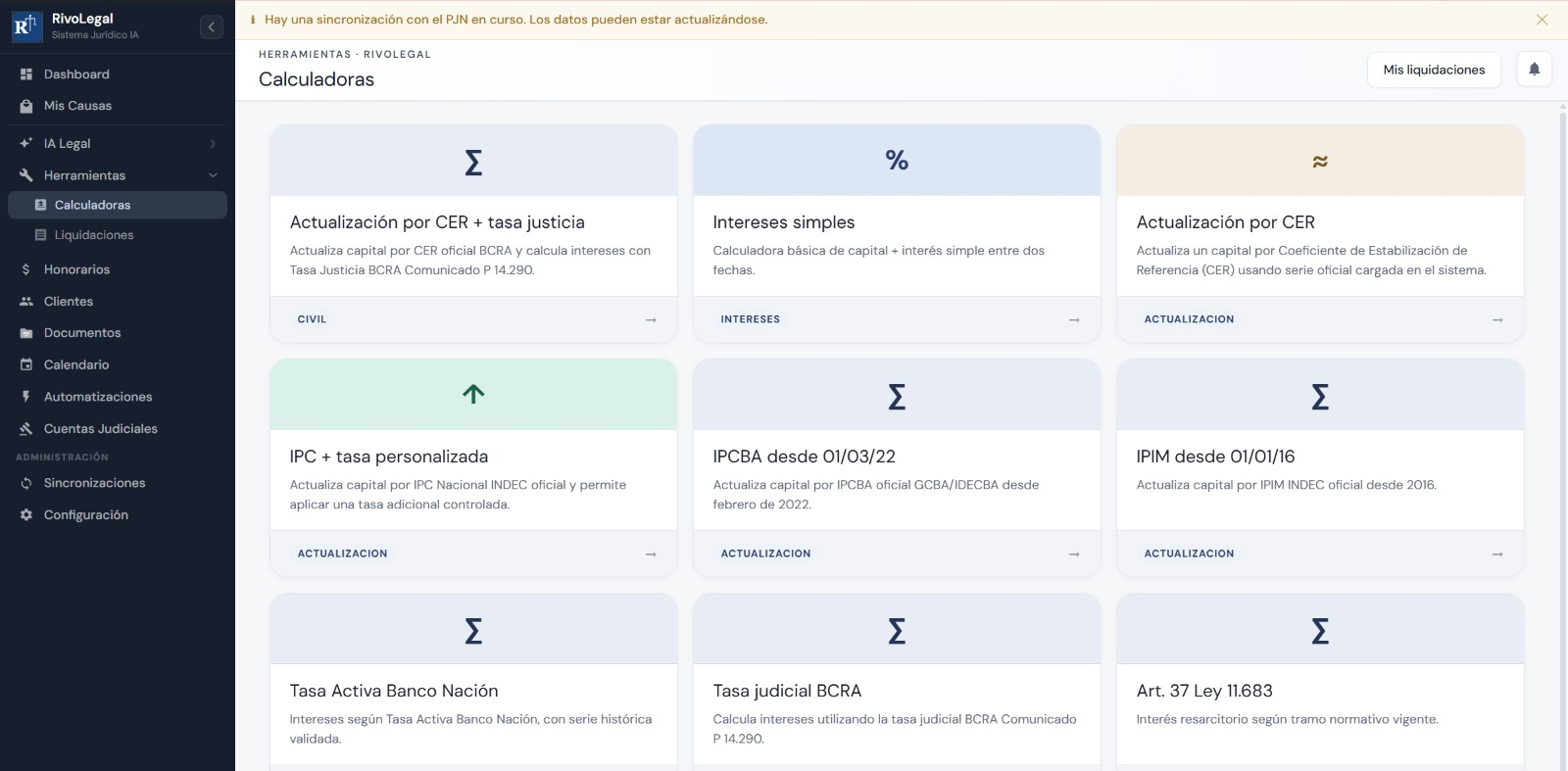
Task: Open Sincronizaciones in Administración
Action: pos(118,483)
